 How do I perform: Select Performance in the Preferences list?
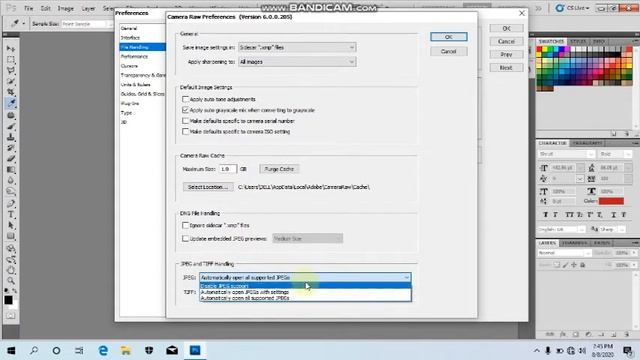[x=134, y=56]
